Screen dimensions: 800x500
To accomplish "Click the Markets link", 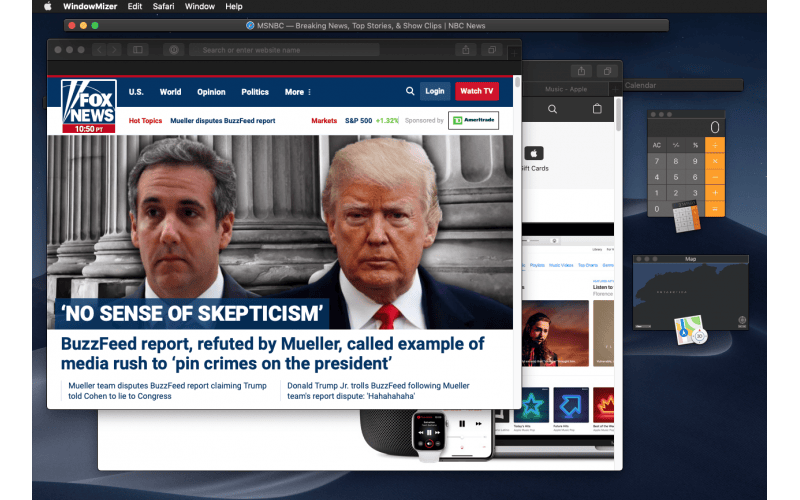I will 324,120.
